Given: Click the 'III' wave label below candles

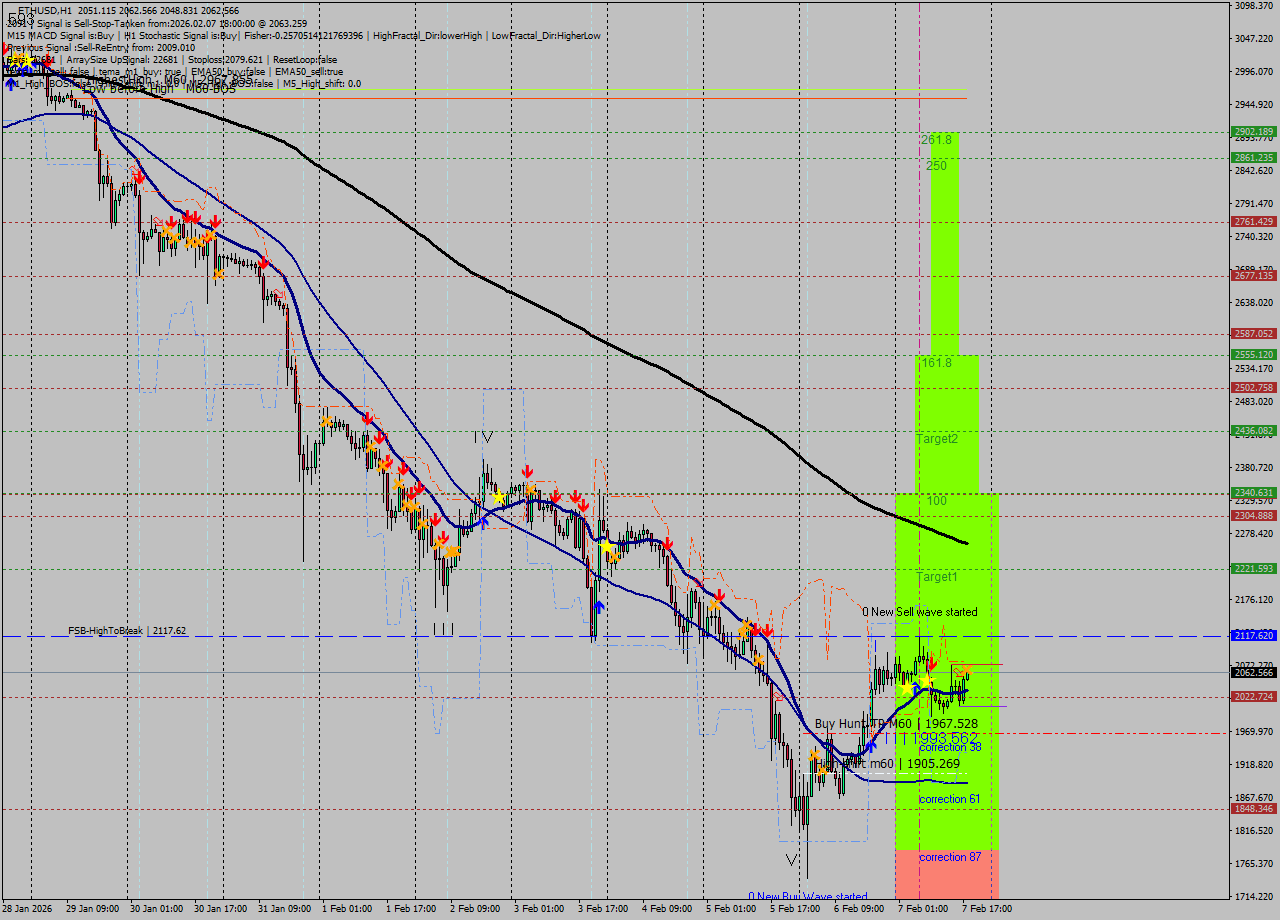Looking at the screenshot, I should click(x=443, y=628).
